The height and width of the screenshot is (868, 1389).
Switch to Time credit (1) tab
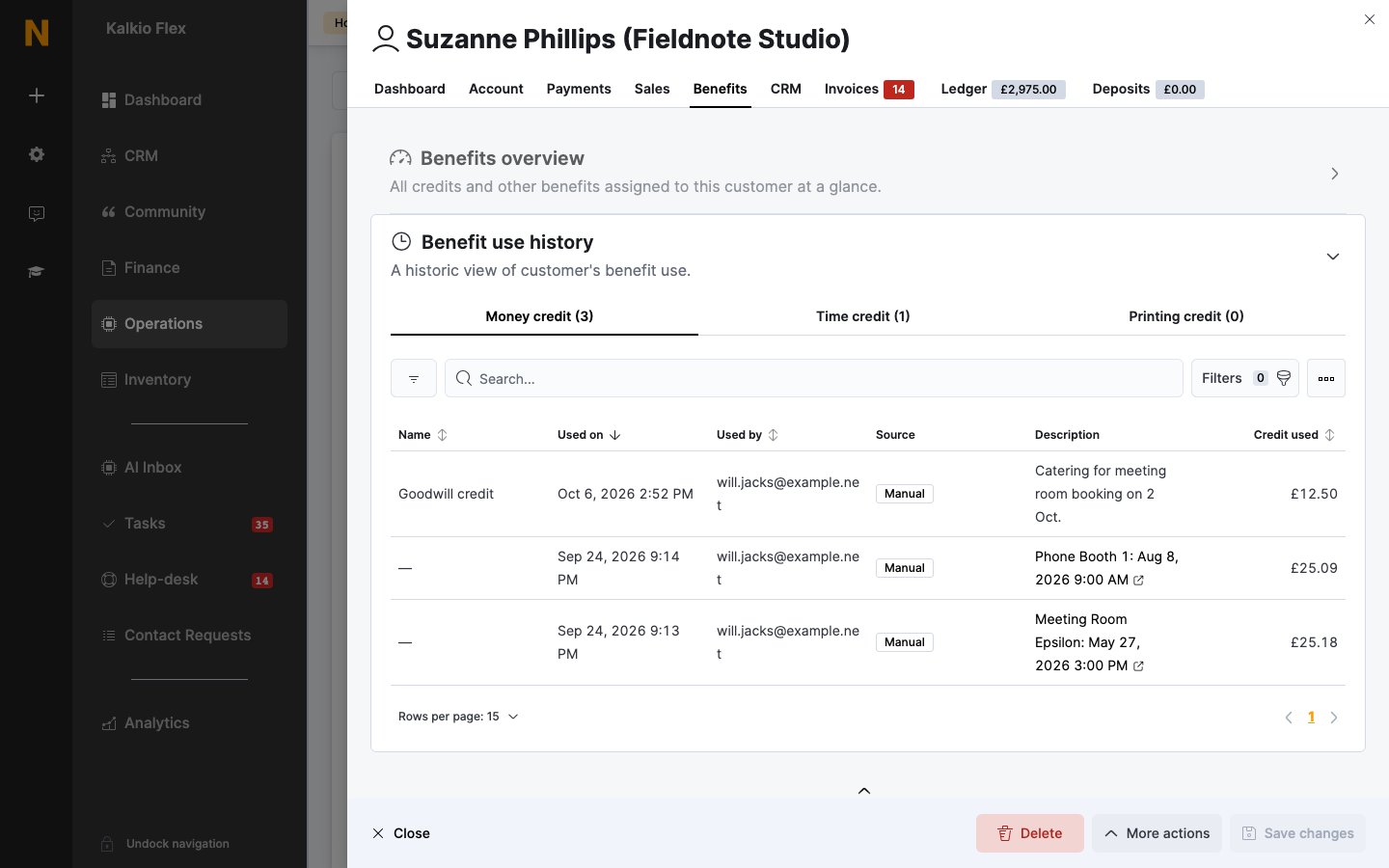(x=863, y=316)
